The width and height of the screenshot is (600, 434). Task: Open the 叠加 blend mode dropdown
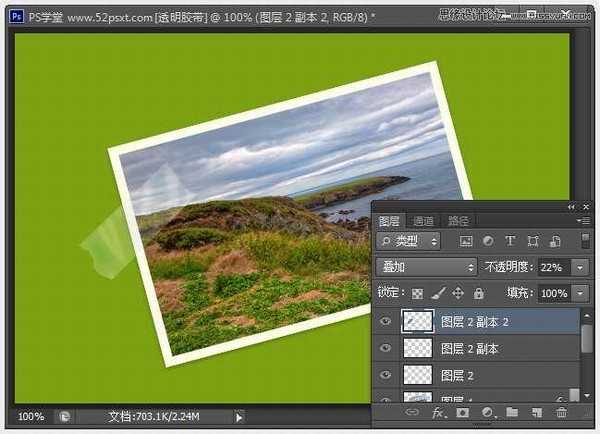point(427,268)
